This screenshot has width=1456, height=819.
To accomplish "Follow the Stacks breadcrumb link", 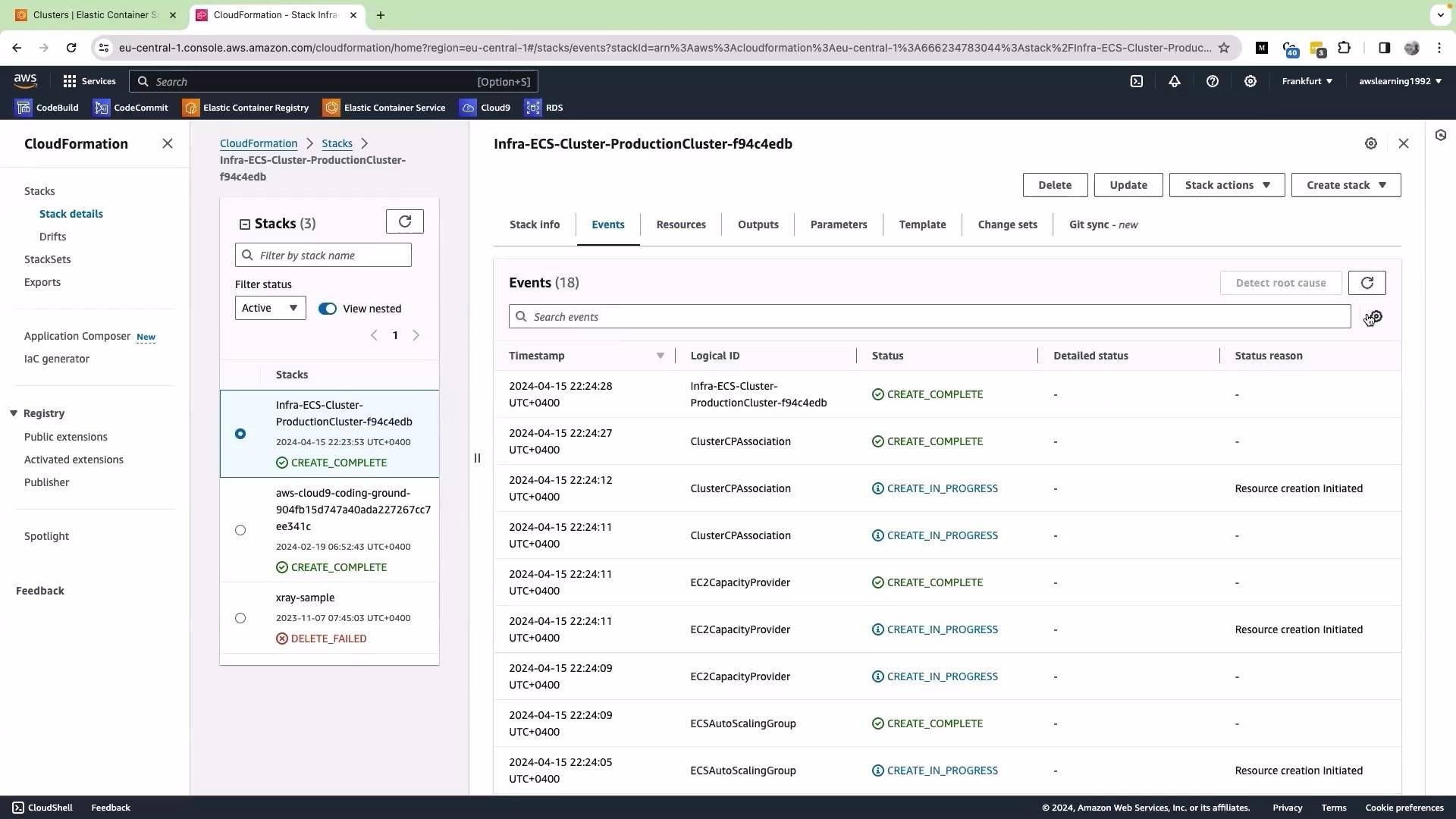I will click(337, 143).
